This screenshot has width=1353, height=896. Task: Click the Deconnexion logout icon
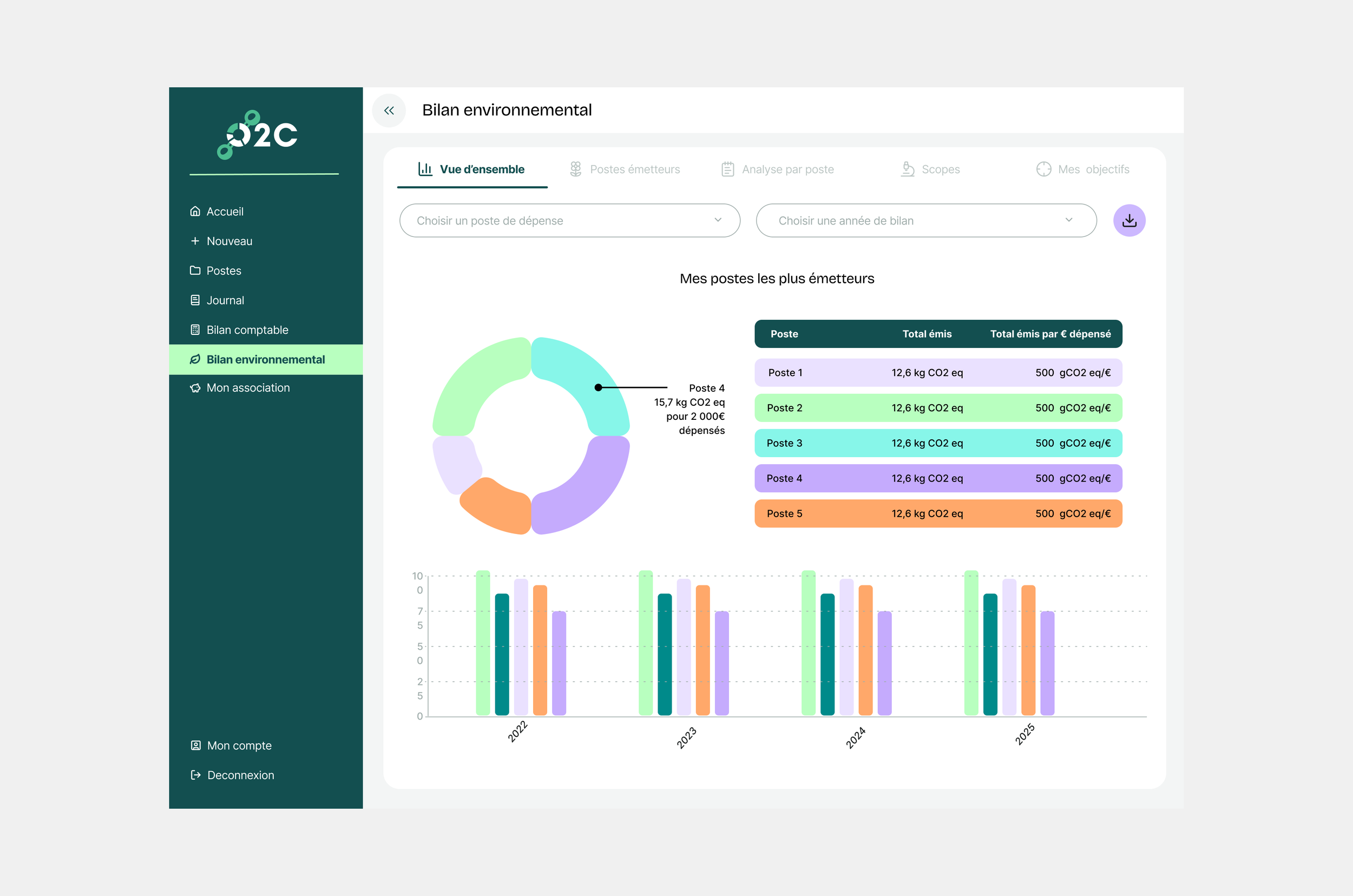point(195,775)
